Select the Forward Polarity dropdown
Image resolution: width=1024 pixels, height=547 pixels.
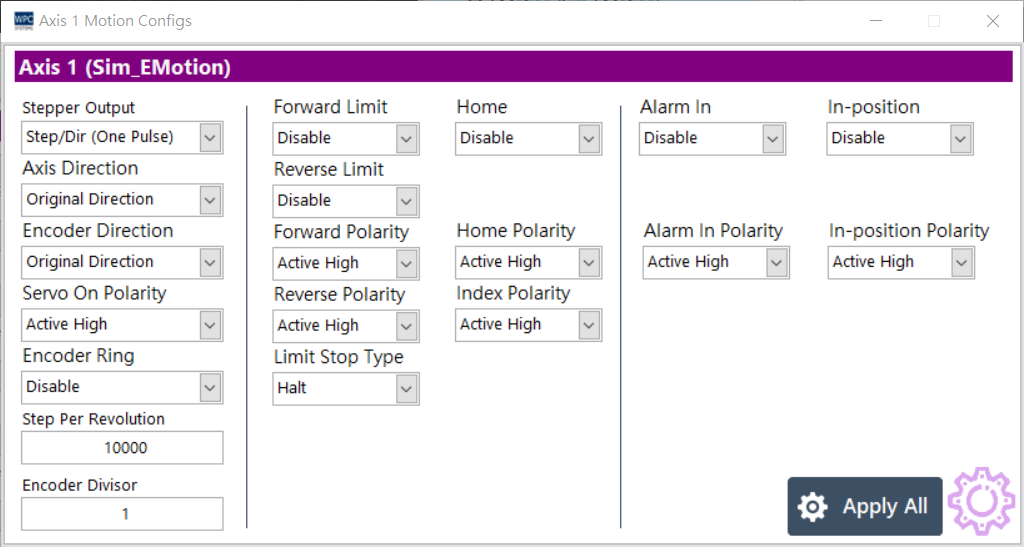click(346, 263)
